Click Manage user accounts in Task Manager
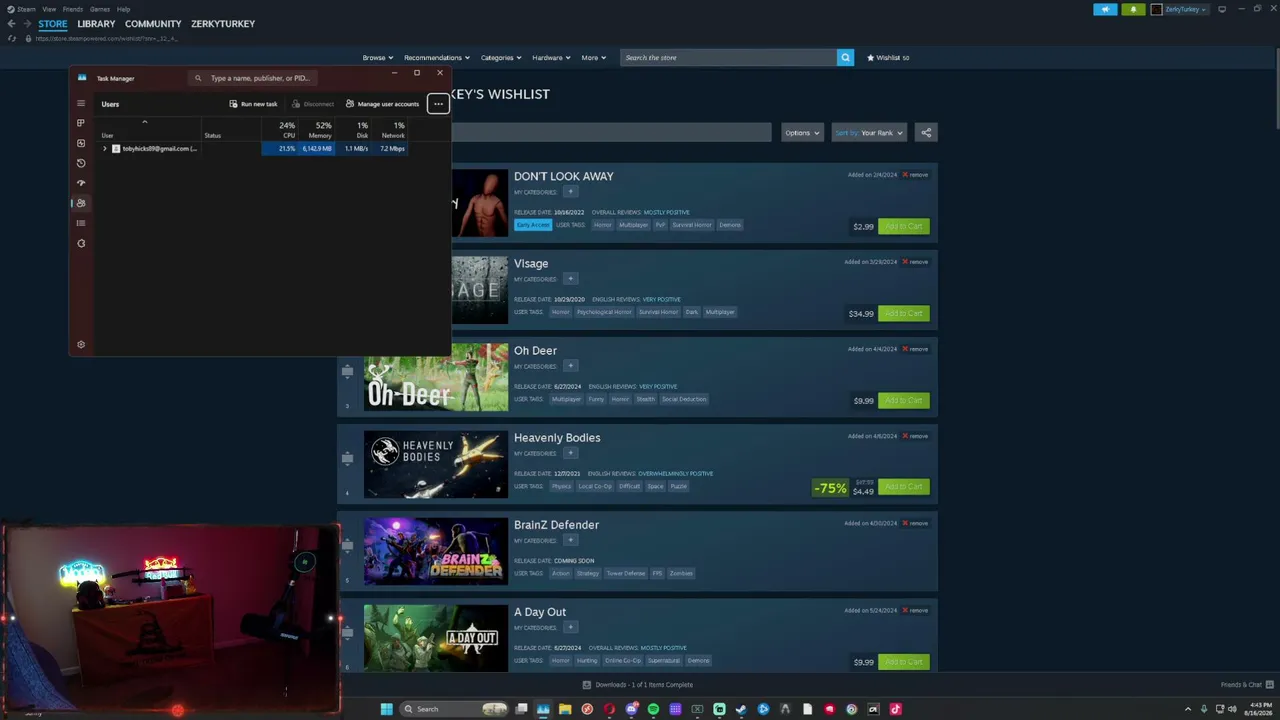 (x=382, y=104)
